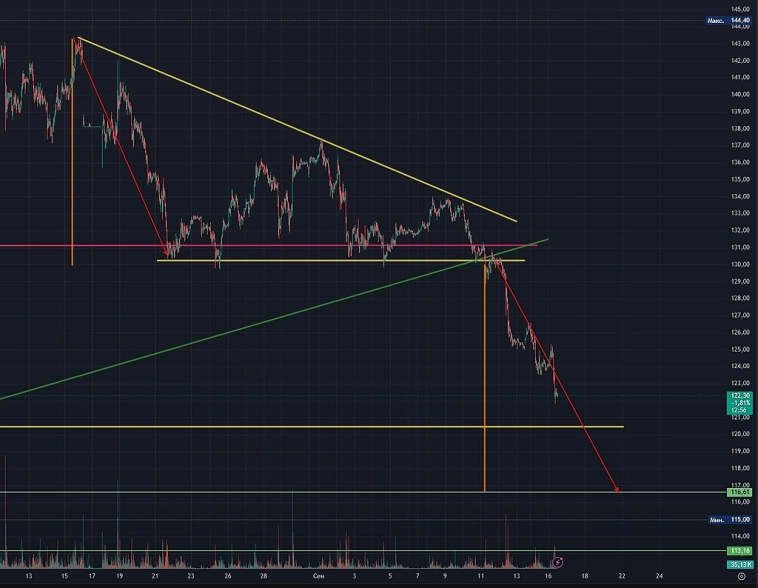
Task: Click the volume label 35,13 K
Action: [740, 564]
